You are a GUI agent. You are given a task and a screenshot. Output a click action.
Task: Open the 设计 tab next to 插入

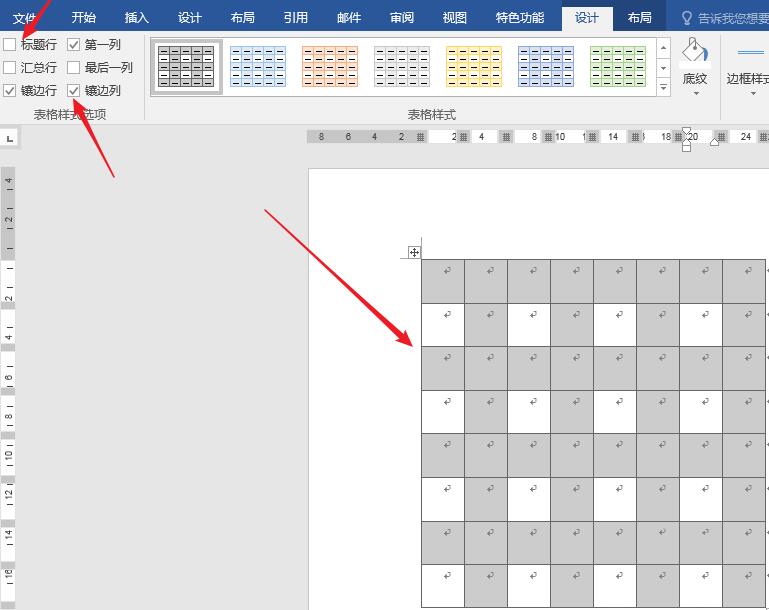tap(189, 18)
